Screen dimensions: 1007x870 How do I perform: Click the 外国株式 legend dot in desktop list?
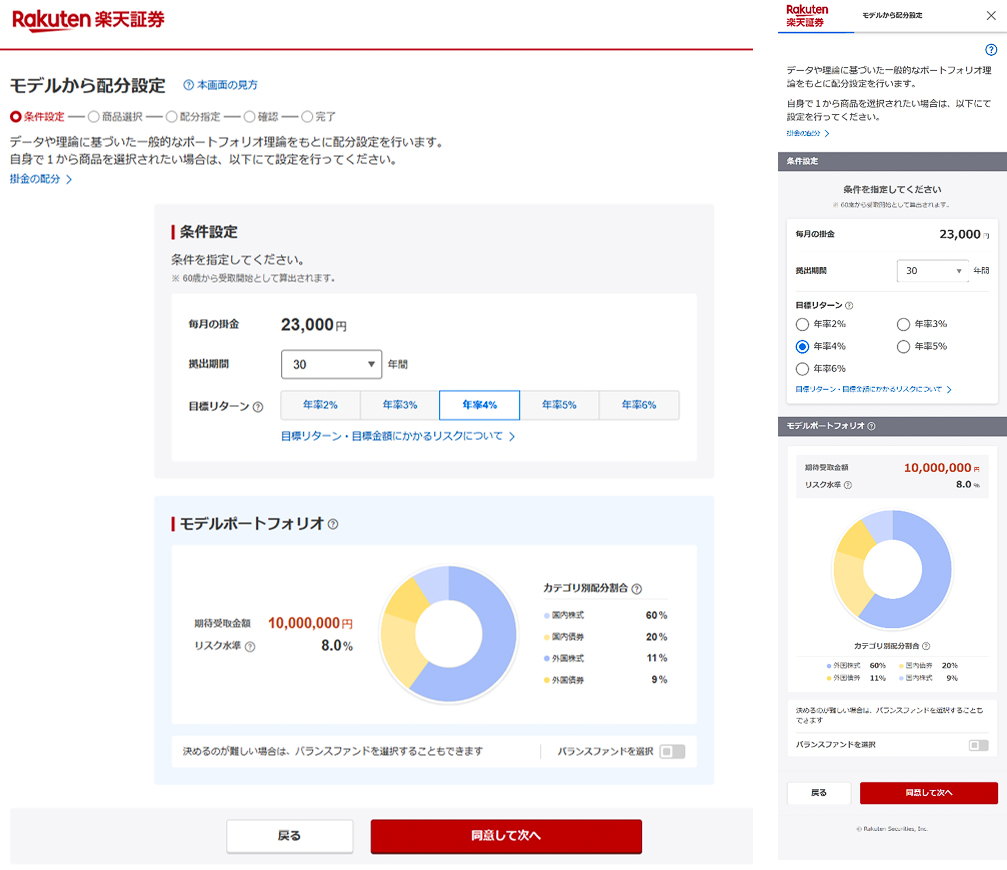(x=547, y=658)
